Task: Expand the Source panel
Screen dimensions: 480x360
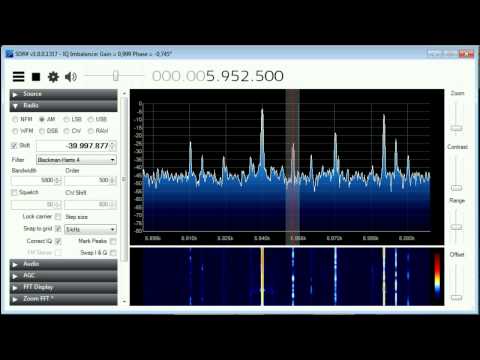Action: pos(63,94)
